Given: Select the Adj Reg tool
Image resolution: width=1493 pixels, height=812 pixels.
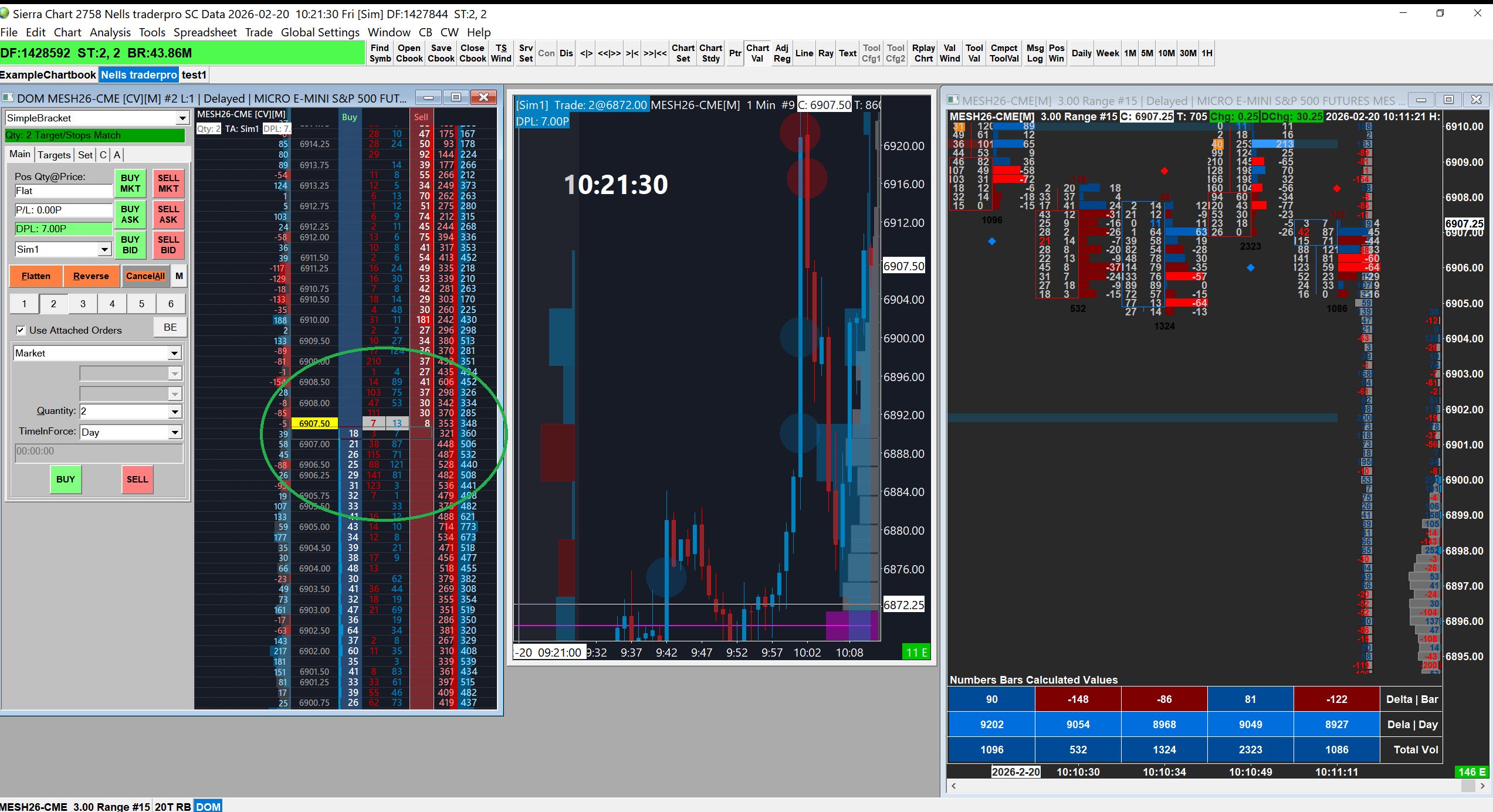Looking at the screenshot, I should [x=782, y=53].
